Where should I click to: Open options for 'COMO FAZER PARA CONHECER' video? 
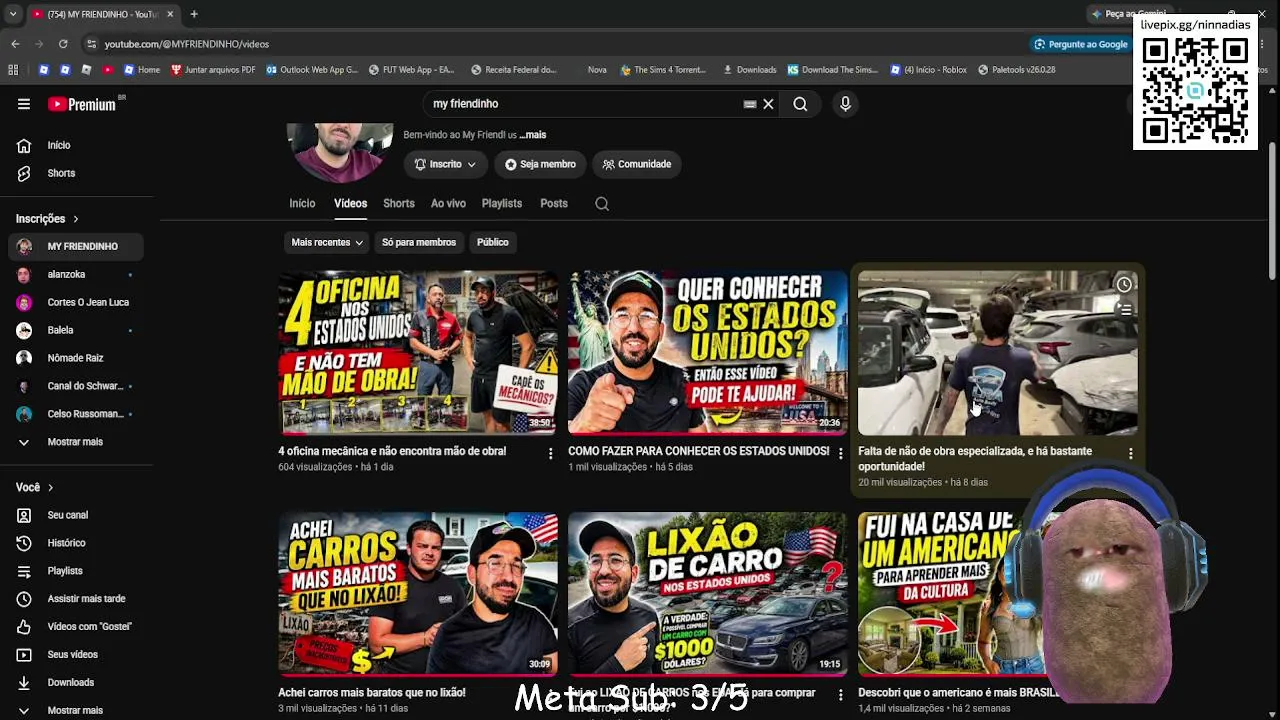coord(840,453)
